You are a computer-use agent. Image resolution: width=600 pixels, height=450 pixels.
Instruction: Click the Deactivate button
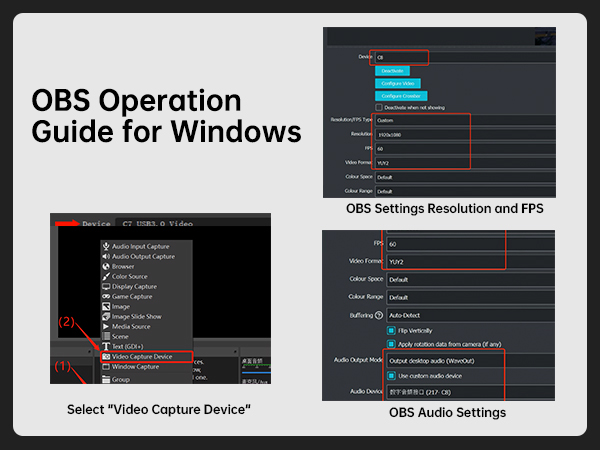click(392, 71)
